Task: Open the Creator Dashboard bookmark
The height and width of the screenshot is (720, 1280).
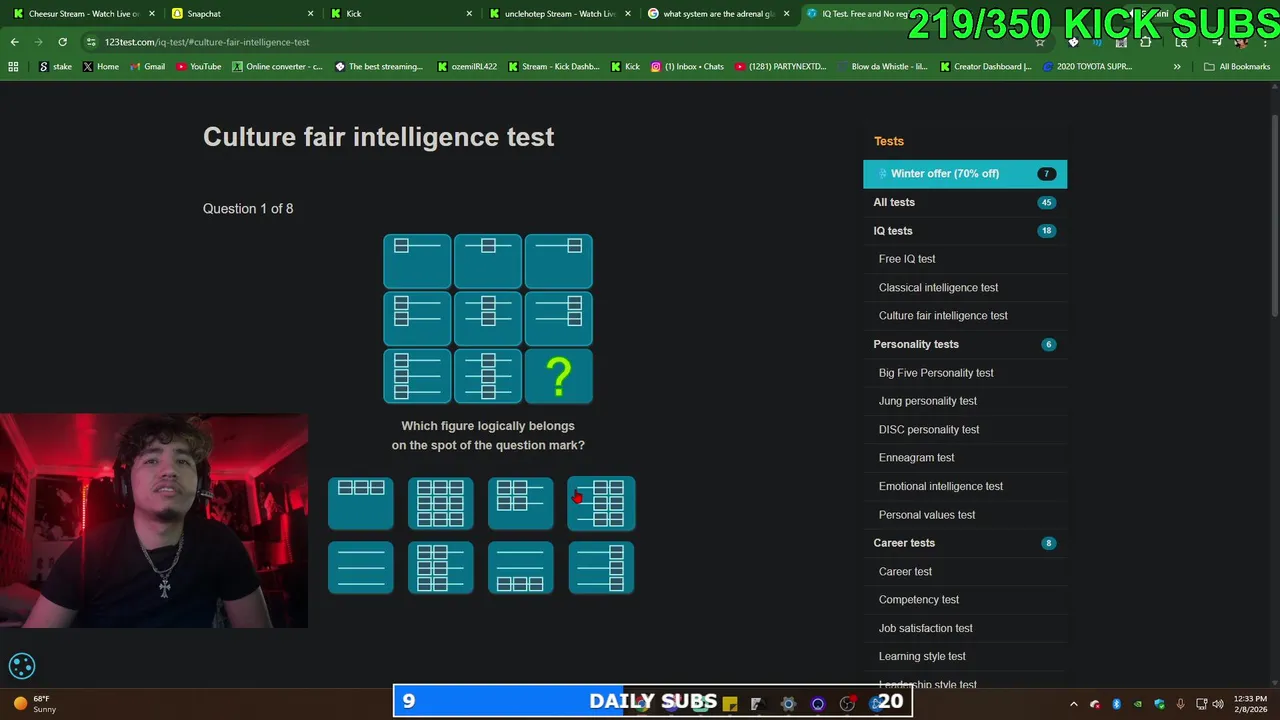Action: [985, 67]
